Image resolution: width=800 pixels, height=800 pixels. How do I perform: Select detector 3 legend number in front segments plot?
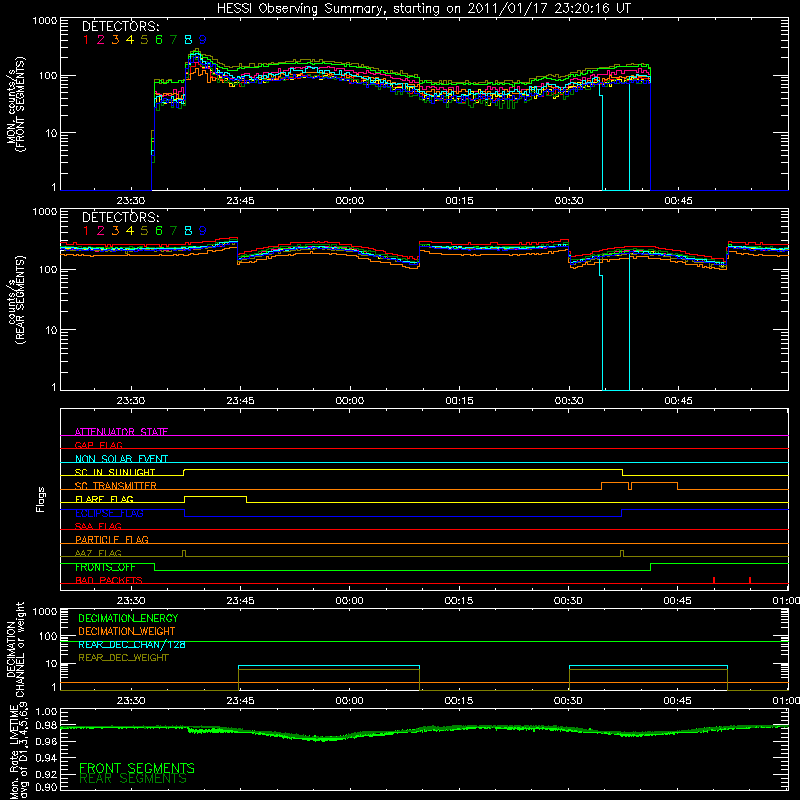coord(115,40)
